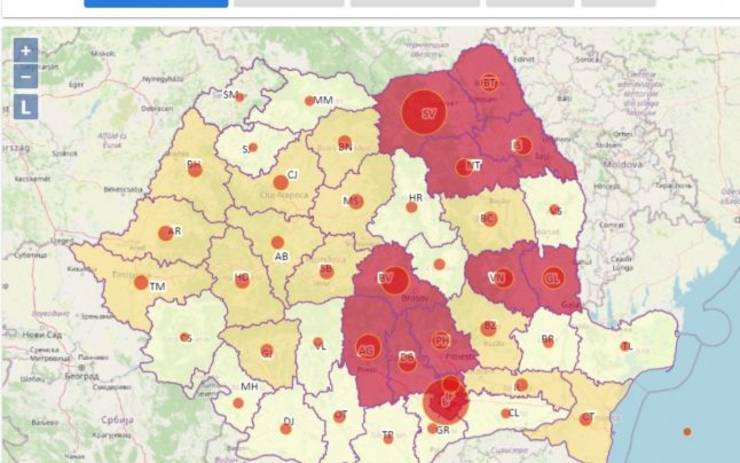Select the BT county marker
Screen dimensions: 740x463
[489, 82]
